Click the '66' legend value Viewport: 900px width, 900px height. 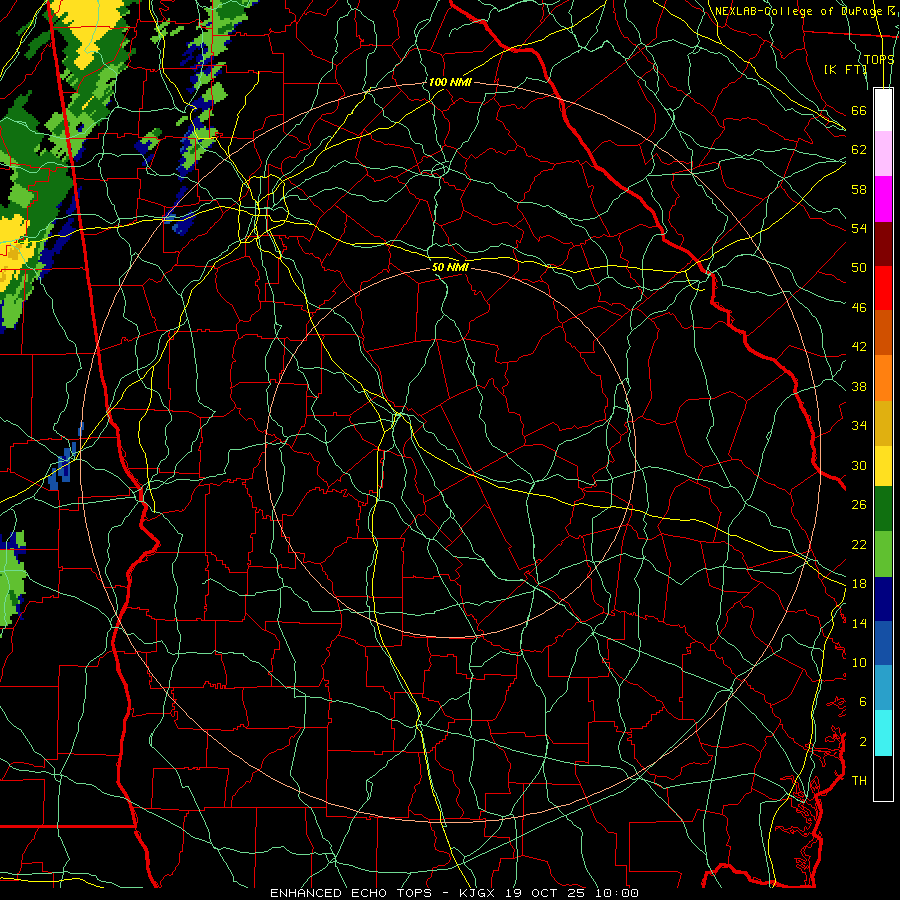pos(859,110)
